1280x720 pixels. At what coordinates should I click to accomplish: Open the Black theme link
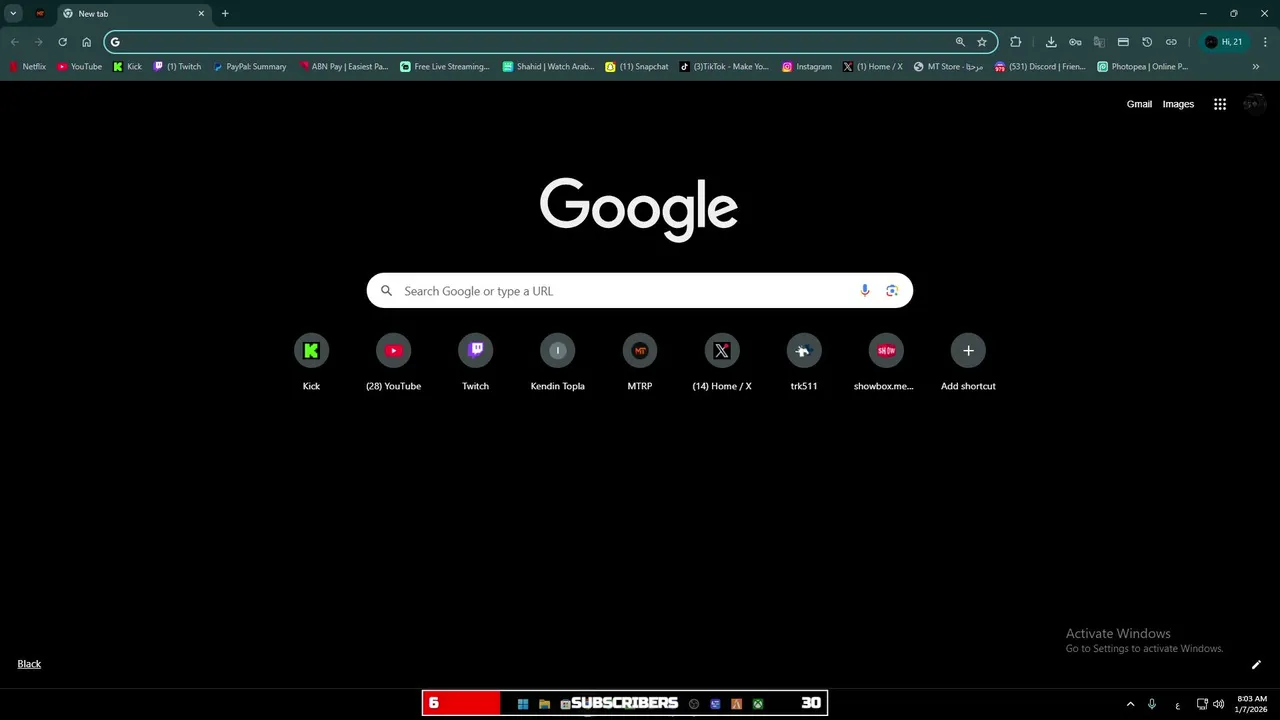click(29, 664)
